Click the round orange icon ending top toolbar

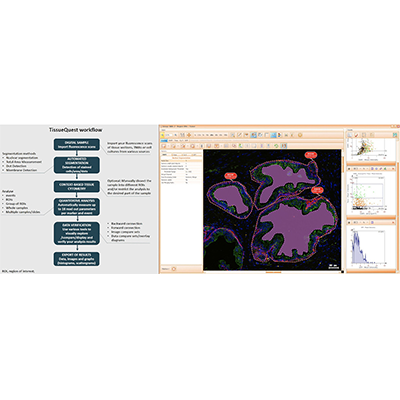pos(300,135)
